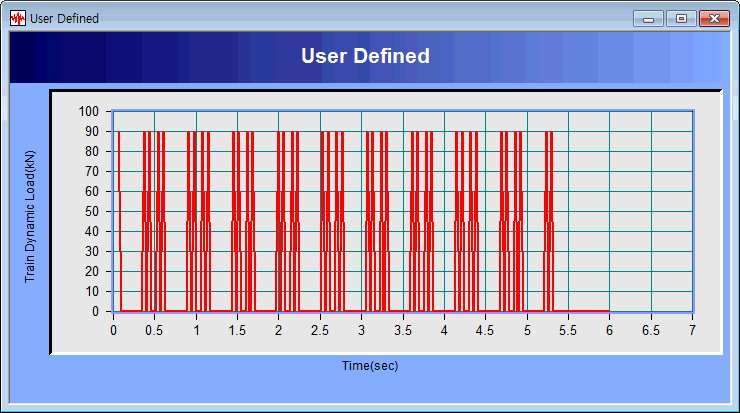Click the 5.5 tick label on time axis
Image resolution: width=740 pixels, height=413 pixels.
tap(568, 330)
